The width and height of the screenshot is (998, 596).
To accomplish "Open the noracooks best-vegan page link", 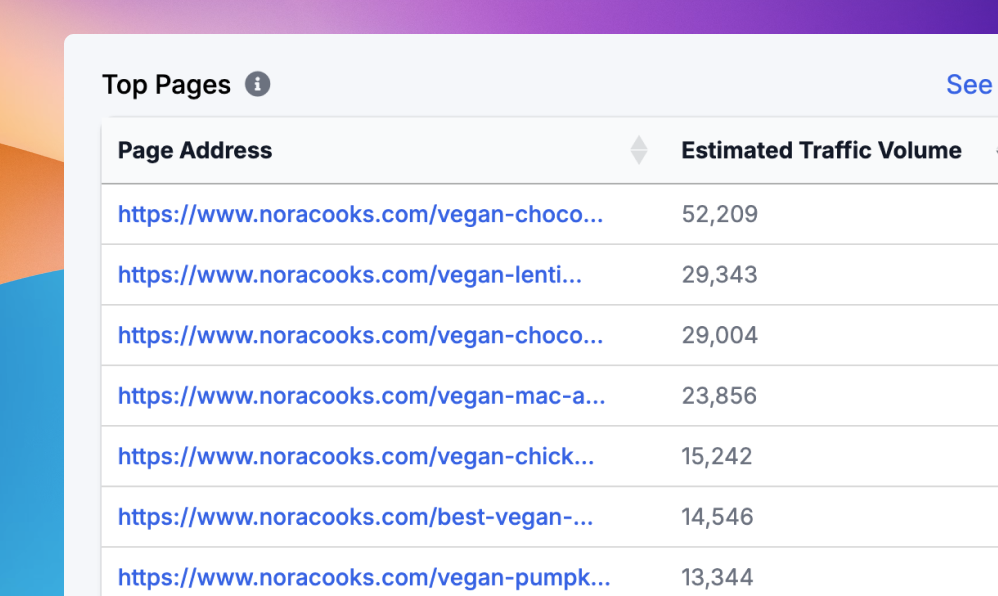I will [355, 517].
